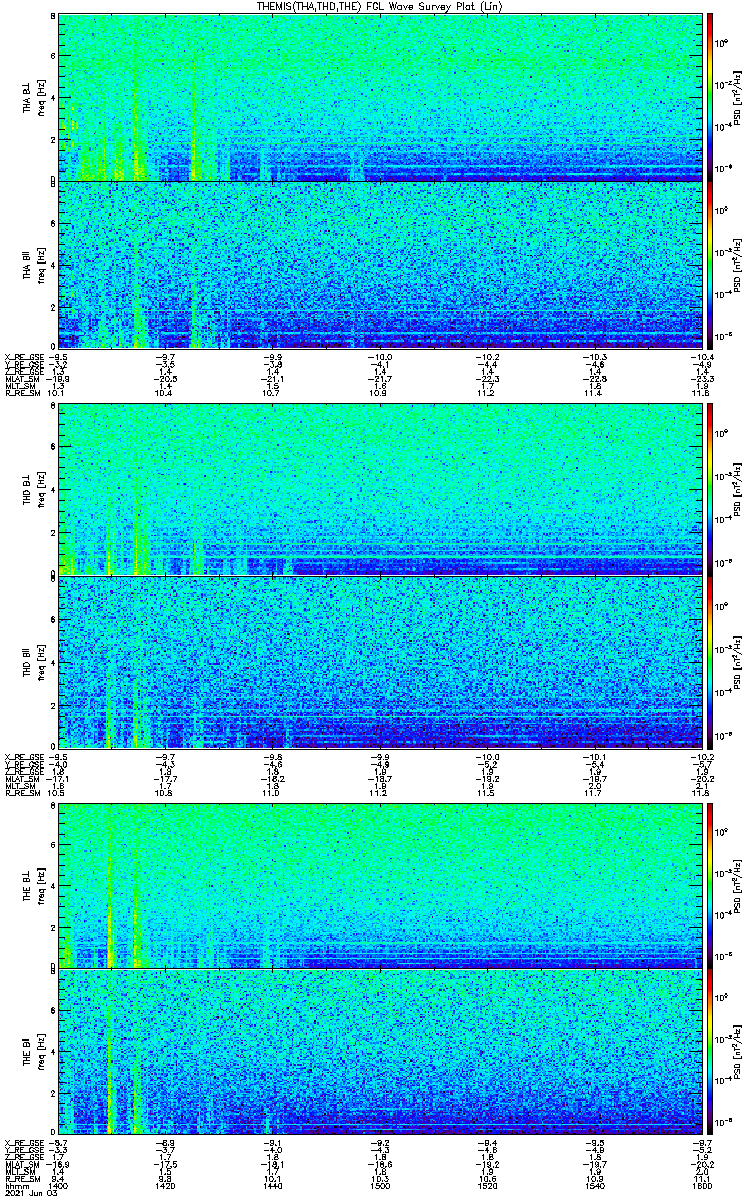
Task: Click the 1440 time tick label
Action: pos(273,1187)
